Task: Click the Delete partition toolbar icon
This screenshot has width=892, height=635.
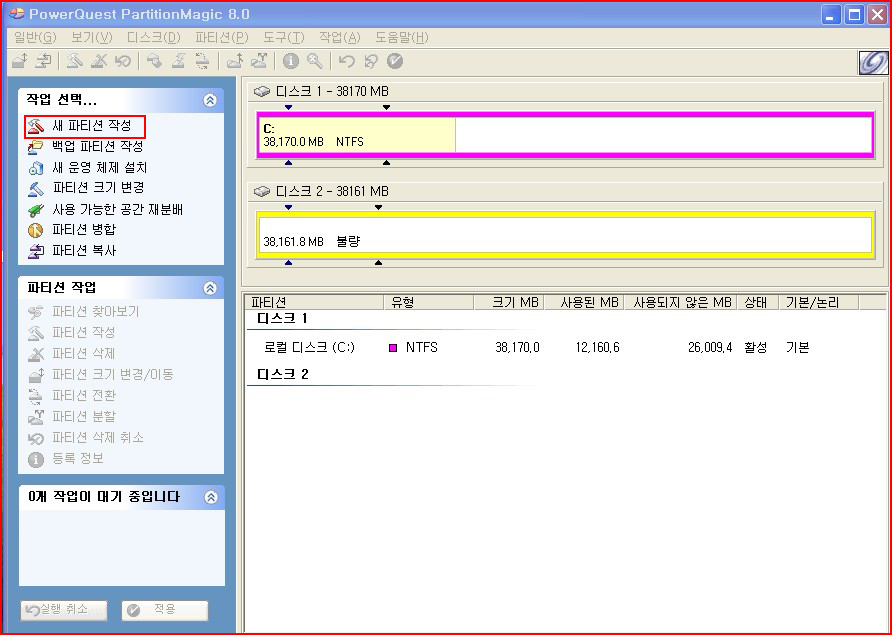Action: click(x=99, y=60)
